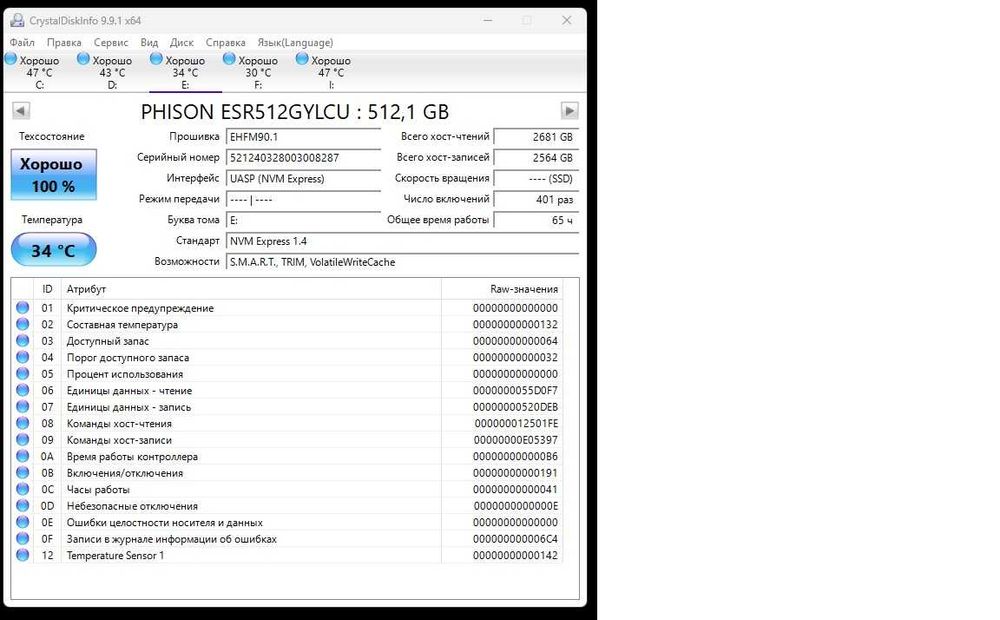Close the CrystalDiskInfo window
This screenshot has width=1000, height=620.
566,20
